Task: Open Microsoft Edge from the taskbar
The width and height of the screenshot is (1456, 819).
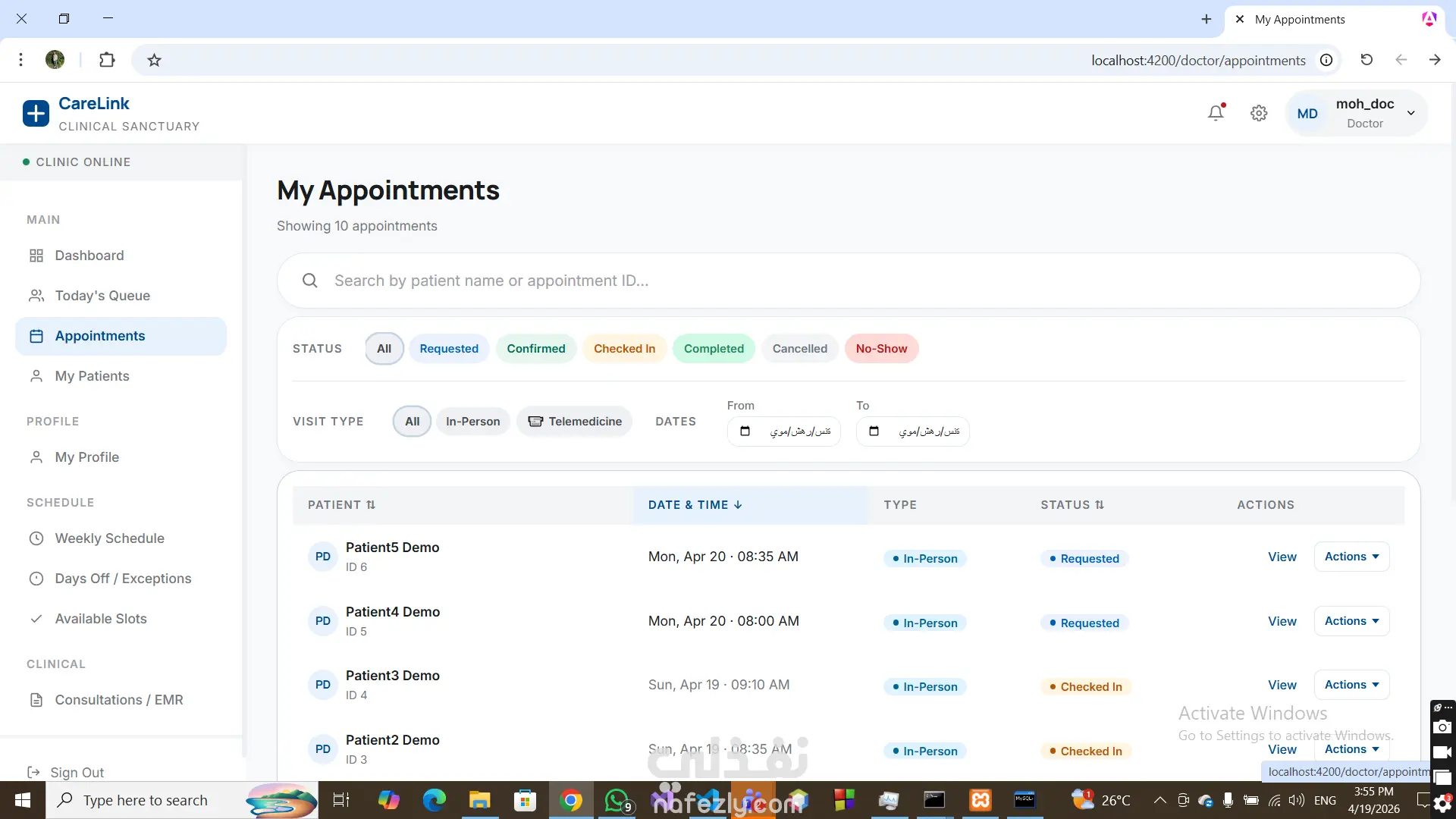Action: click(x=434, y=800)
